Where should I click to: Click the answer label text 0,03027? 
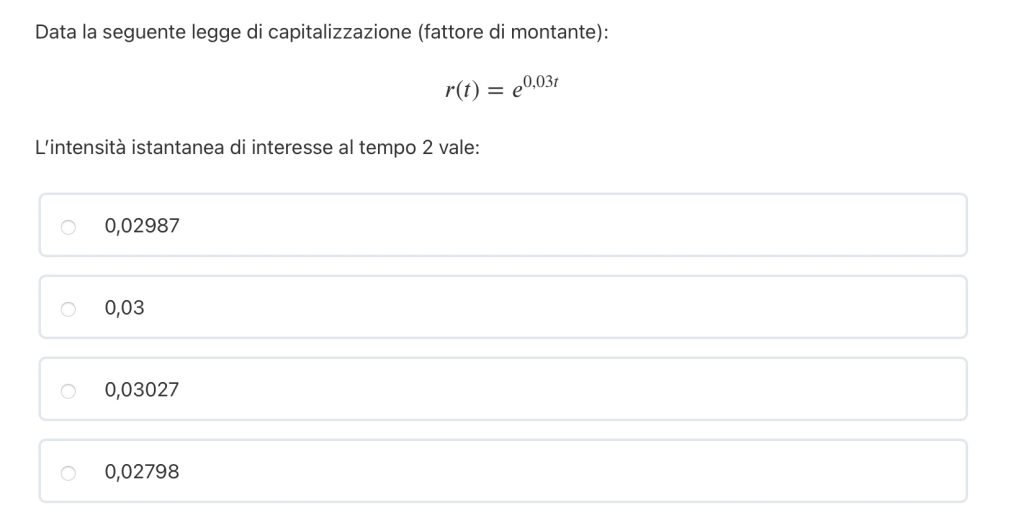click(142, 390)
